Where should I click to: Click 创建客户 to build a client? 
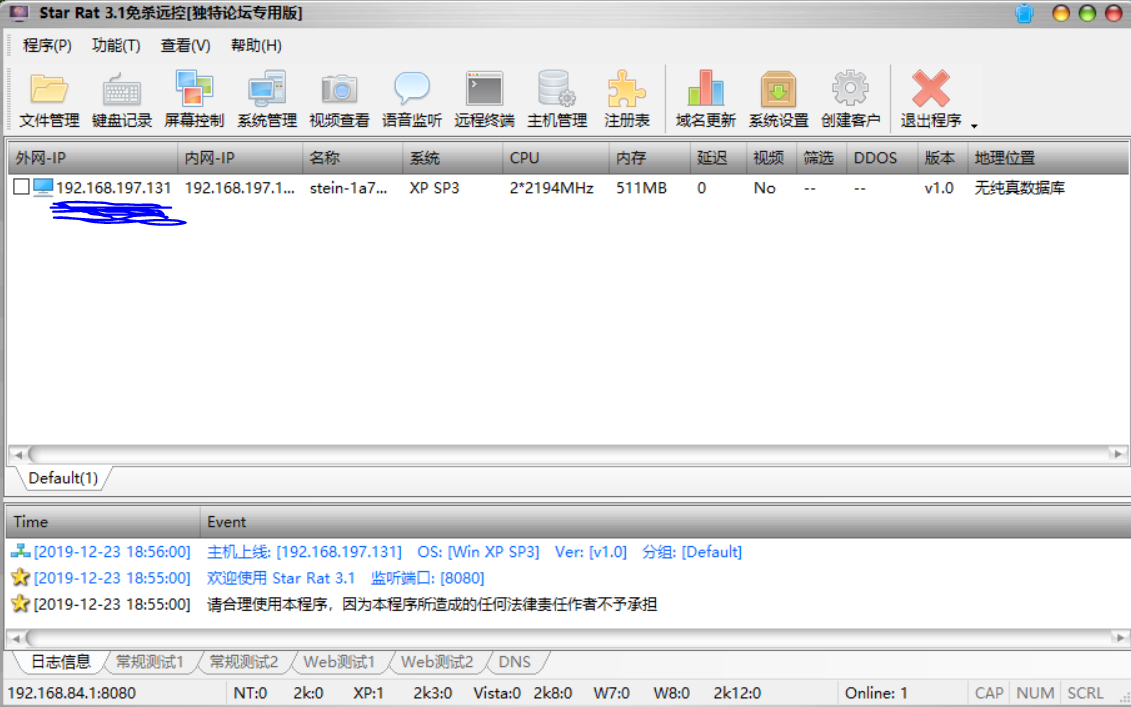(850, 100)
